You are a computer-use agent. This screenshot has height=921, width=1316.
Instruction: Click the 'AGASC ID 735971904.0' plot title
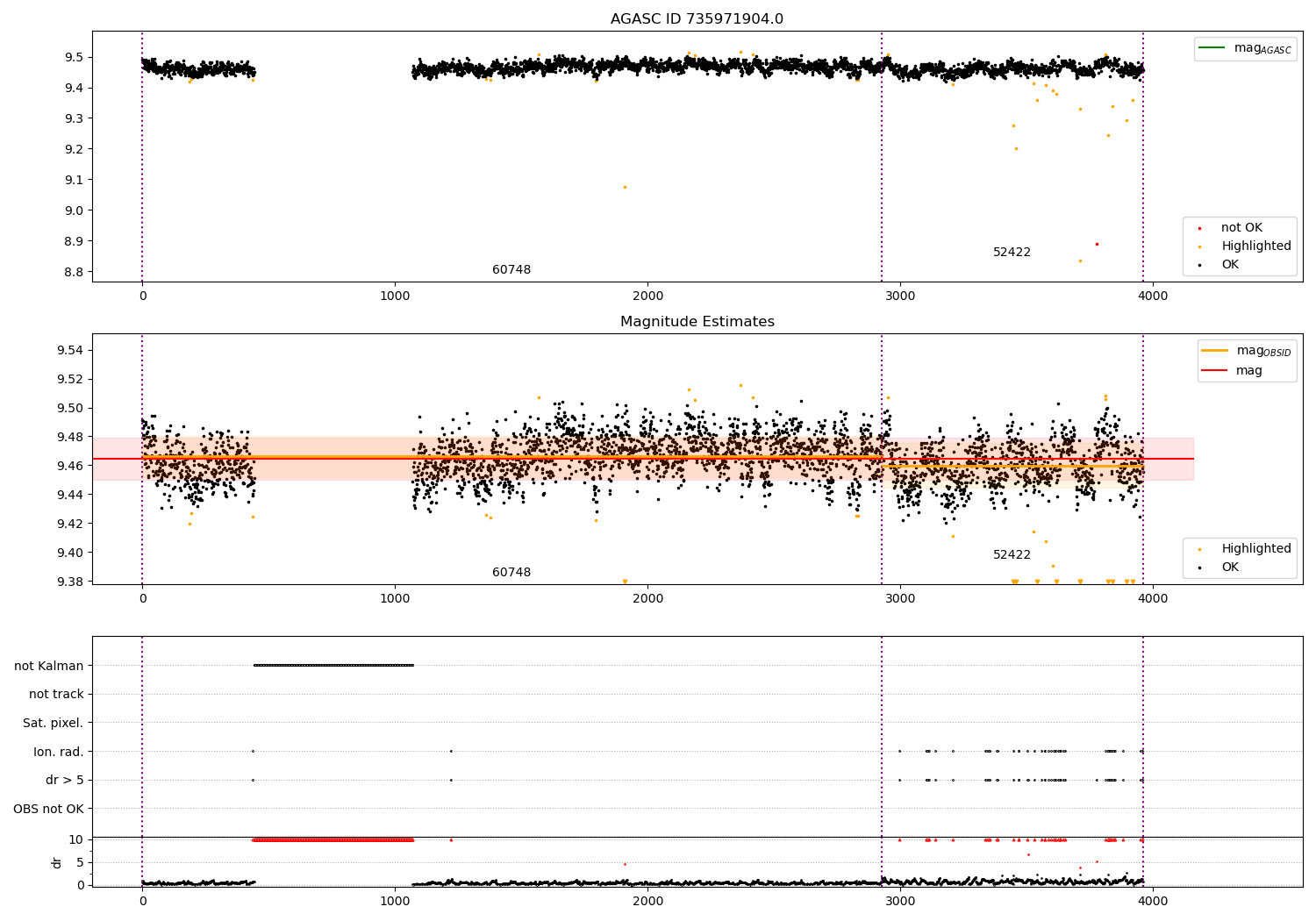697,19
